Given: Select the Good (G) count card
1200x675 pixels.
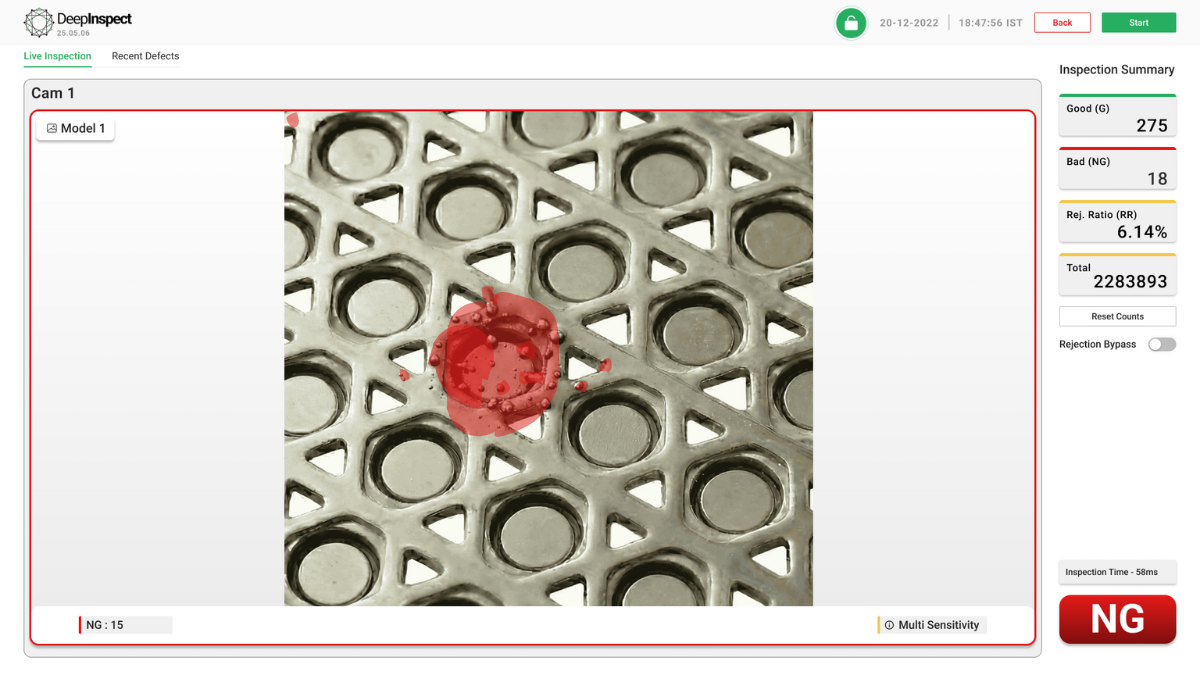Looking at the screenshot, I should pyautogui.click(x=1117, y=116).
